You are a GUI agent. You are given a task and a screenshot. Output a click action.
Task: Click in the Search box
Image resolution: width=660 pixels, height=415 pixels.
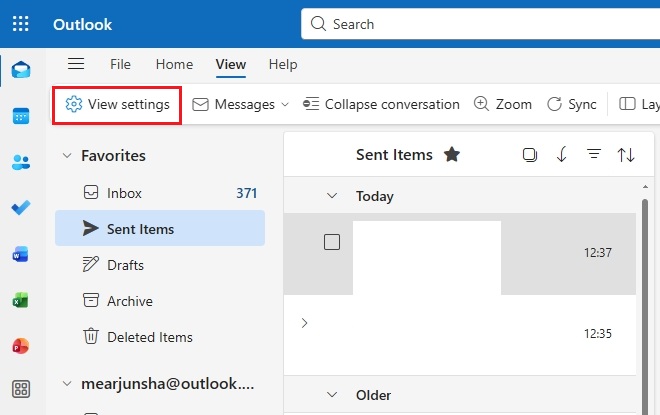[480, 24]
